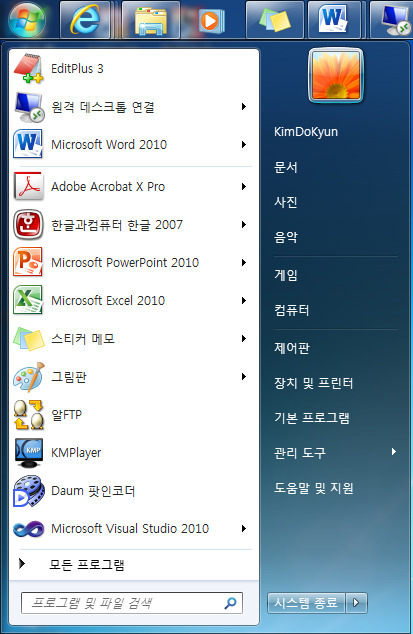
Task: Expand Excel 2010 jump list arrow
Action: coord(244,300)
